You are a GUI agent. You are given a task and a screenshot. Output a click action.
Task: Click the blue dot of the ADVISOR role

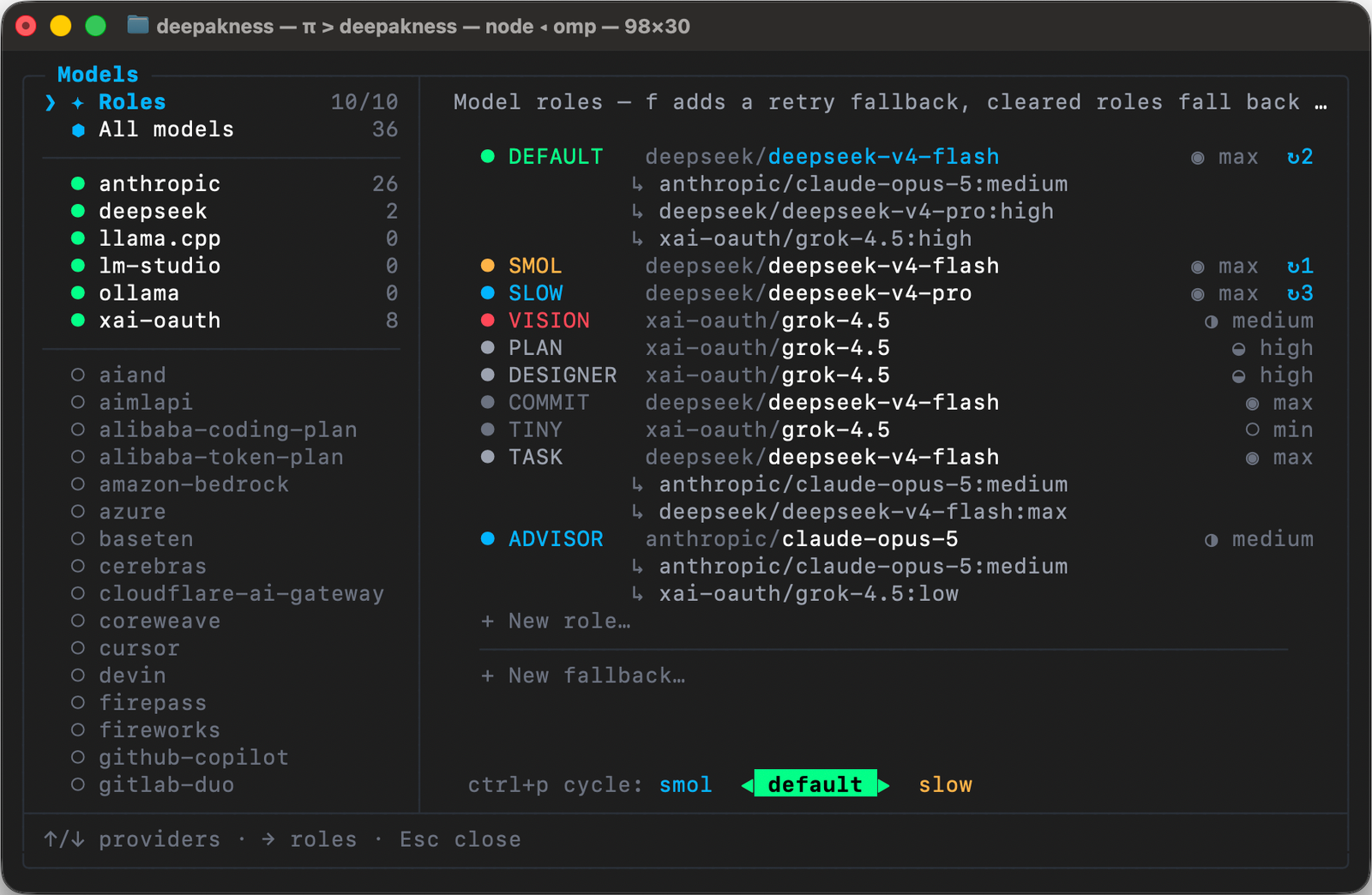(488, 539)
